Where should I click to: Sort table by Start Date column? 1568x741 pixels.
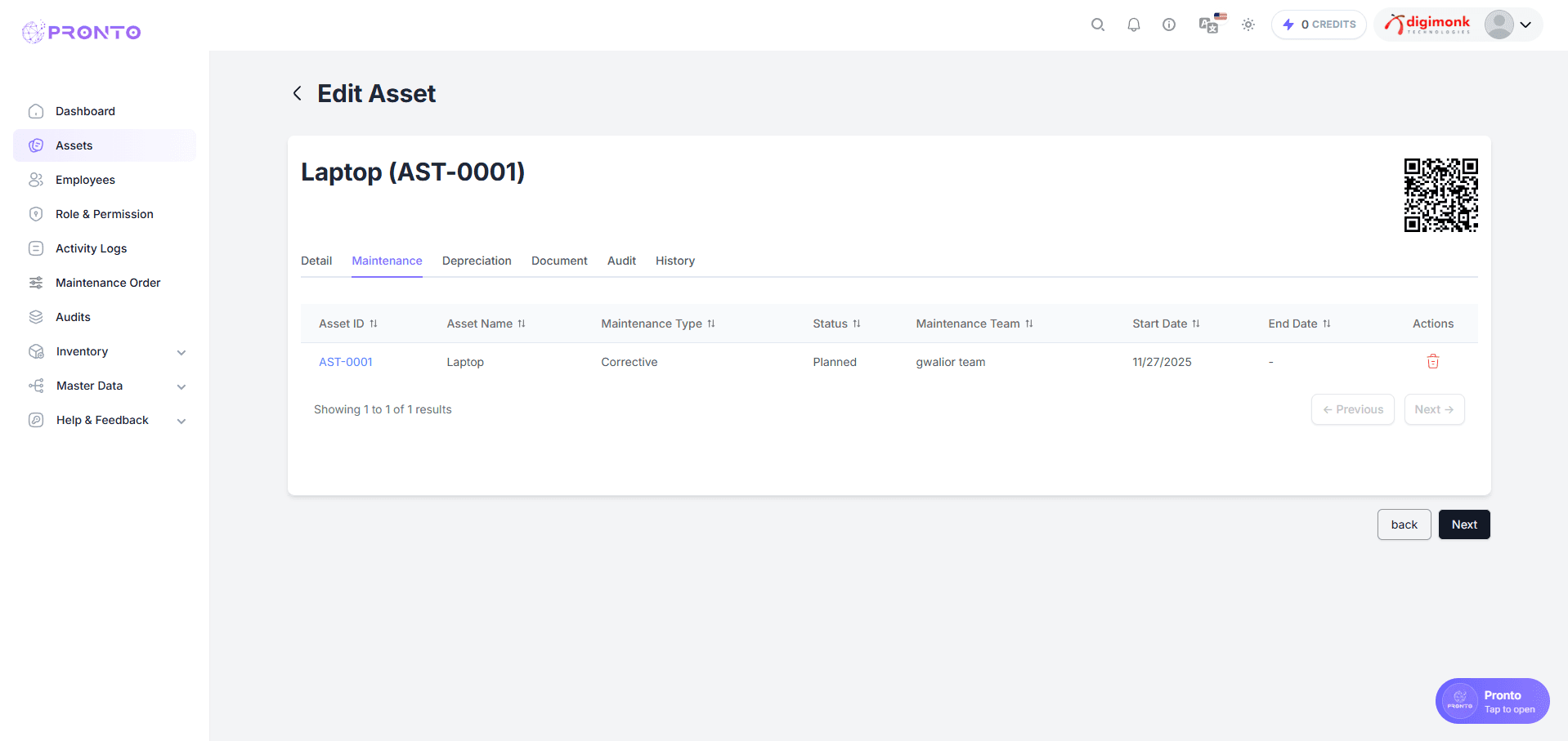[1195, 324]
